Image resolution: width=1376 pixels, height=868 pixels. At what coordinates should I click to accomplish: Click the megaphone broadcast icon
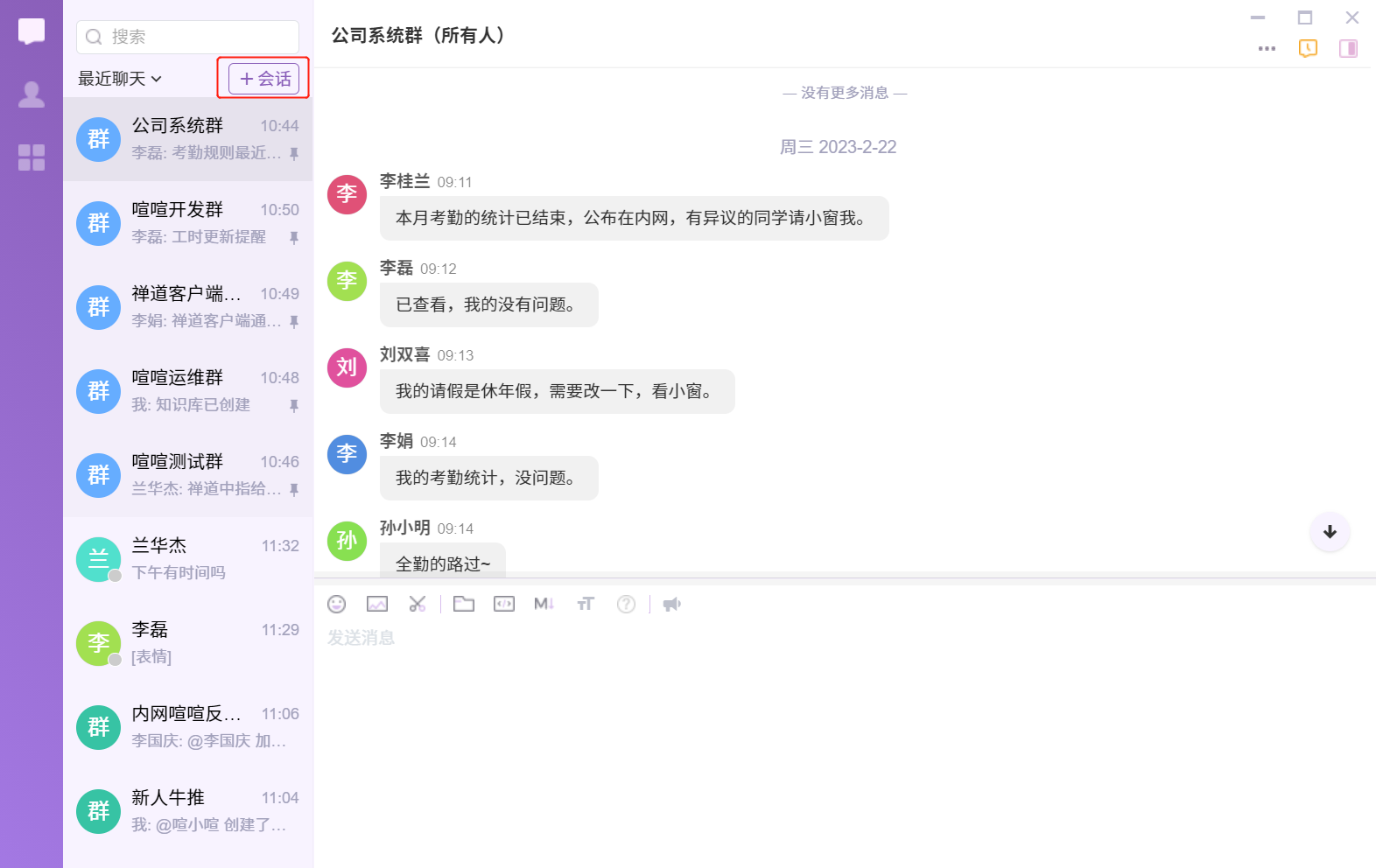671,604
